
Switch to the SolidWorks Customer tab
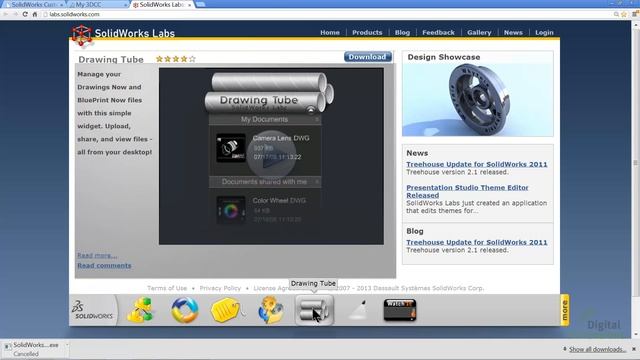tap(33, 4)
